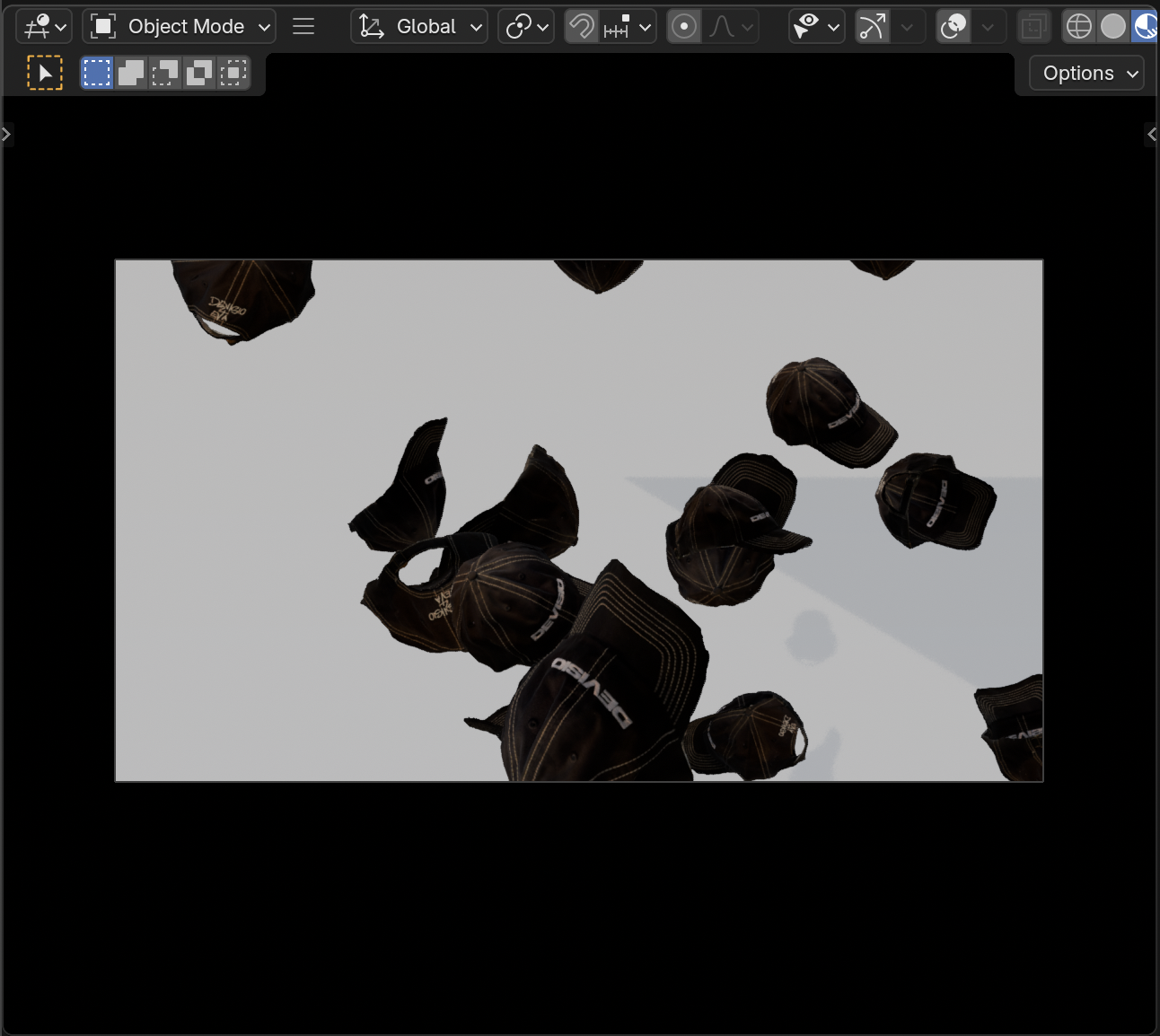
Task: Expand the left toolbar arrow
Action: tap(6, 135)
